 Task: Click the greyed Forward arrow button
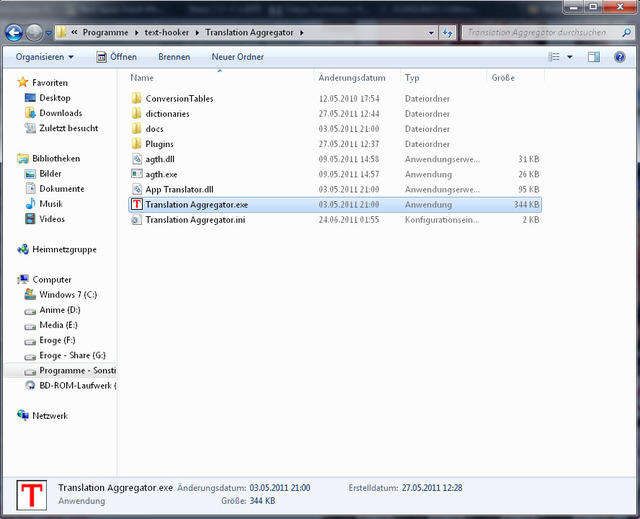pos(34,33)
